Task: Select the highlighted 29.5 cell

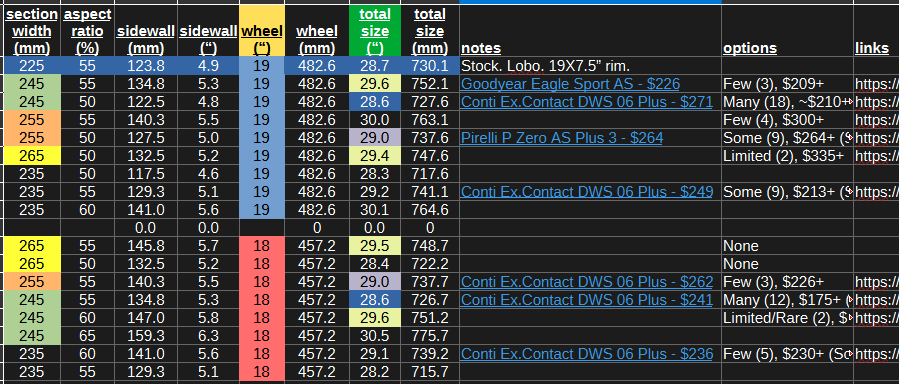Action: coord(375,246)
